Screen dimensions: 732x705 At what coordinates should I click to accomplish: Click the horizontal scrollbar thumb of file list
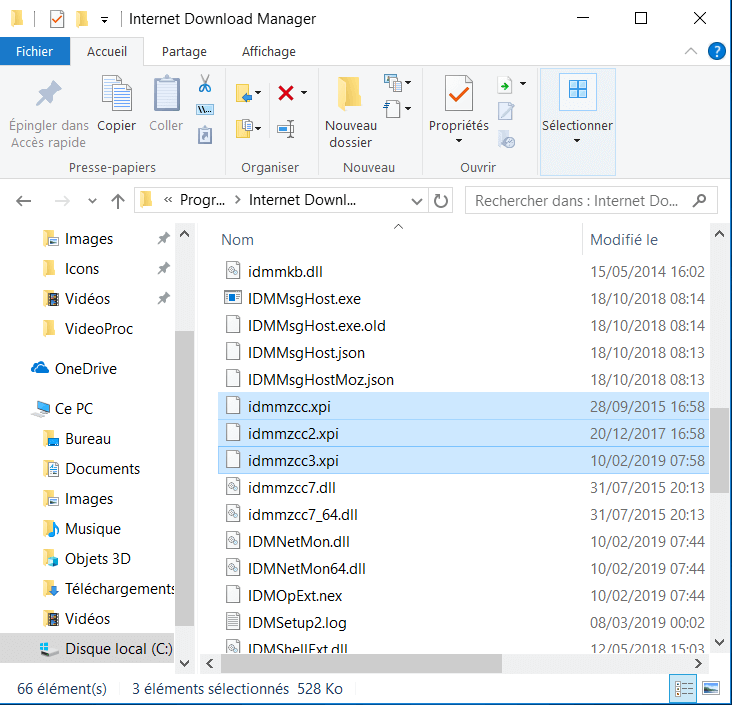click(361, 663)
